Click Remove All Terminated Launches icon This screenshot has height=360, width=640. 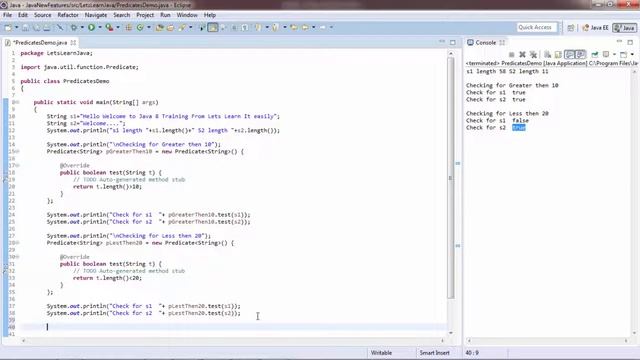(x=533, y=54)
